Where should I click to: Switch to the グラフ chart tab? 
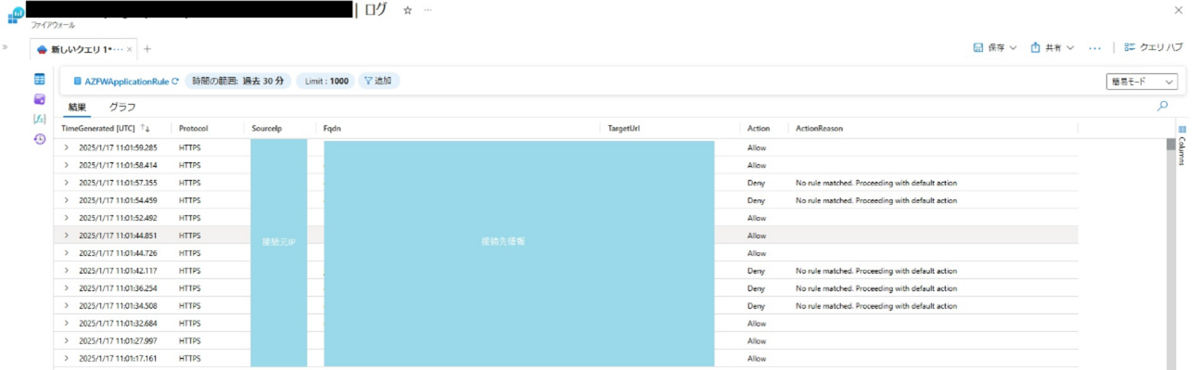coord(122,106)
